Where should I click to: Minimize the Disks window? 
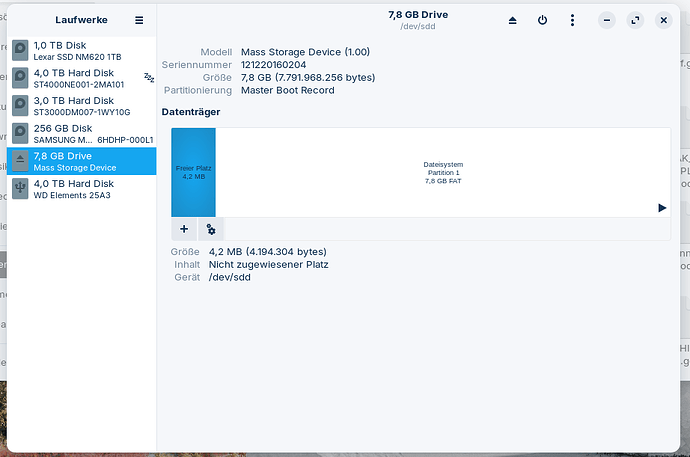click(607, 20)
